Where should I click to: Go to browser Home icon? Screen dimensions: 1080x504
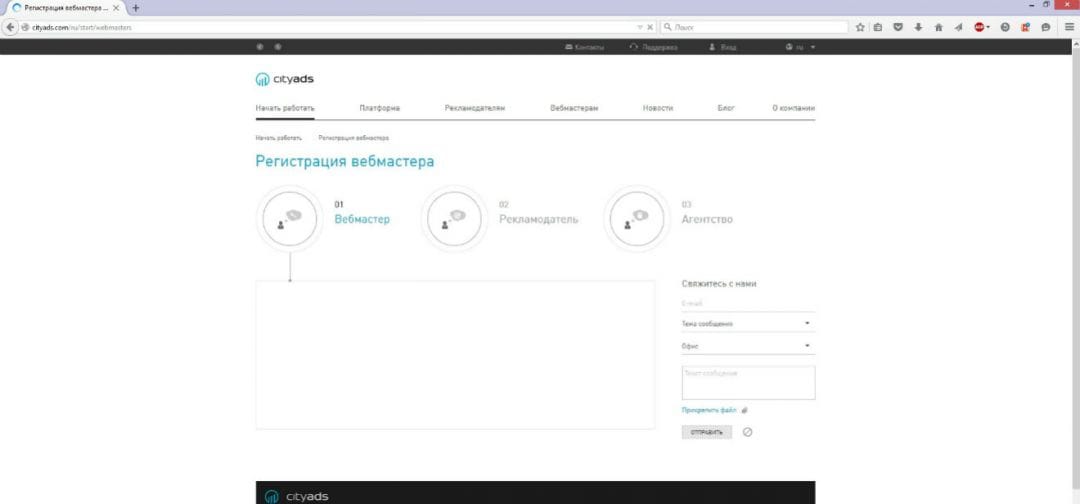(938, 28)
